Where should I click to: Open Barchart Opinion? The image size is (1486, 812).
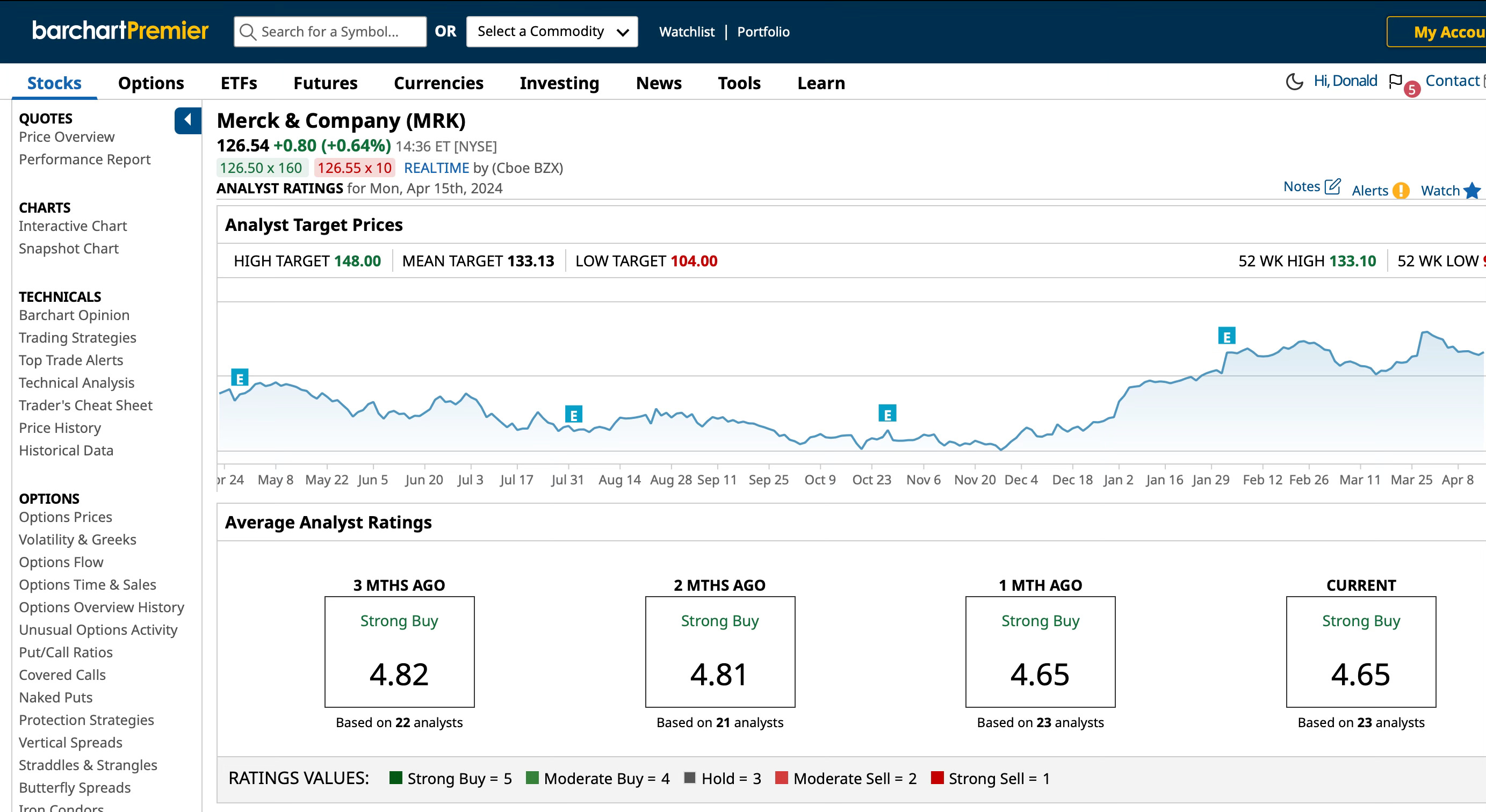75,315
